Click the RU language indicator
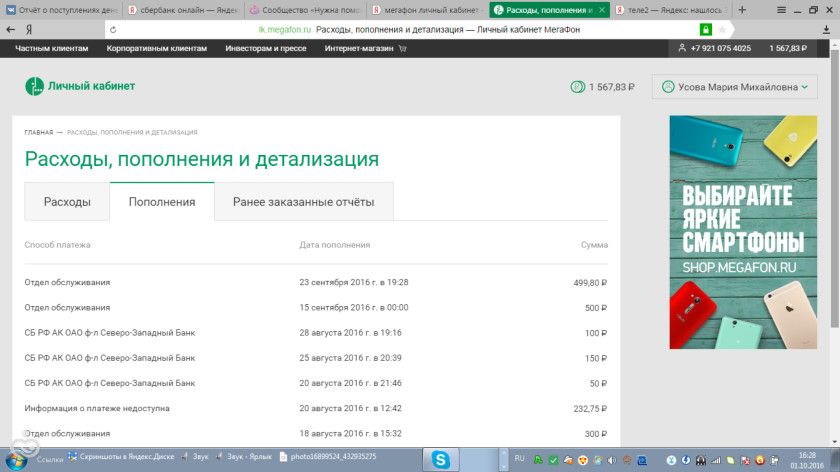 pyautogui.click(x=519, y=459)
